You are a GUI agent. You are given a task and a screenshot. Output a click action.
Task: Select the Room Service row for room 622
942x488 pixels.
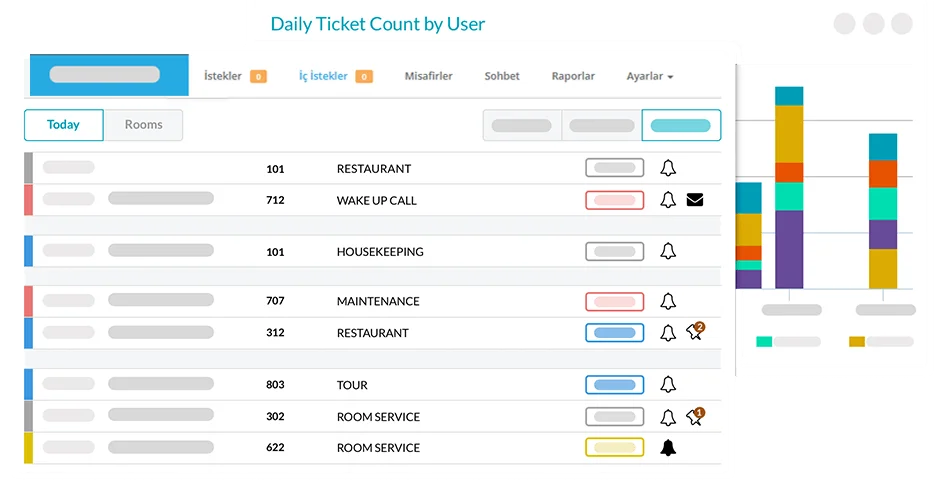click(x=378, y=448)
